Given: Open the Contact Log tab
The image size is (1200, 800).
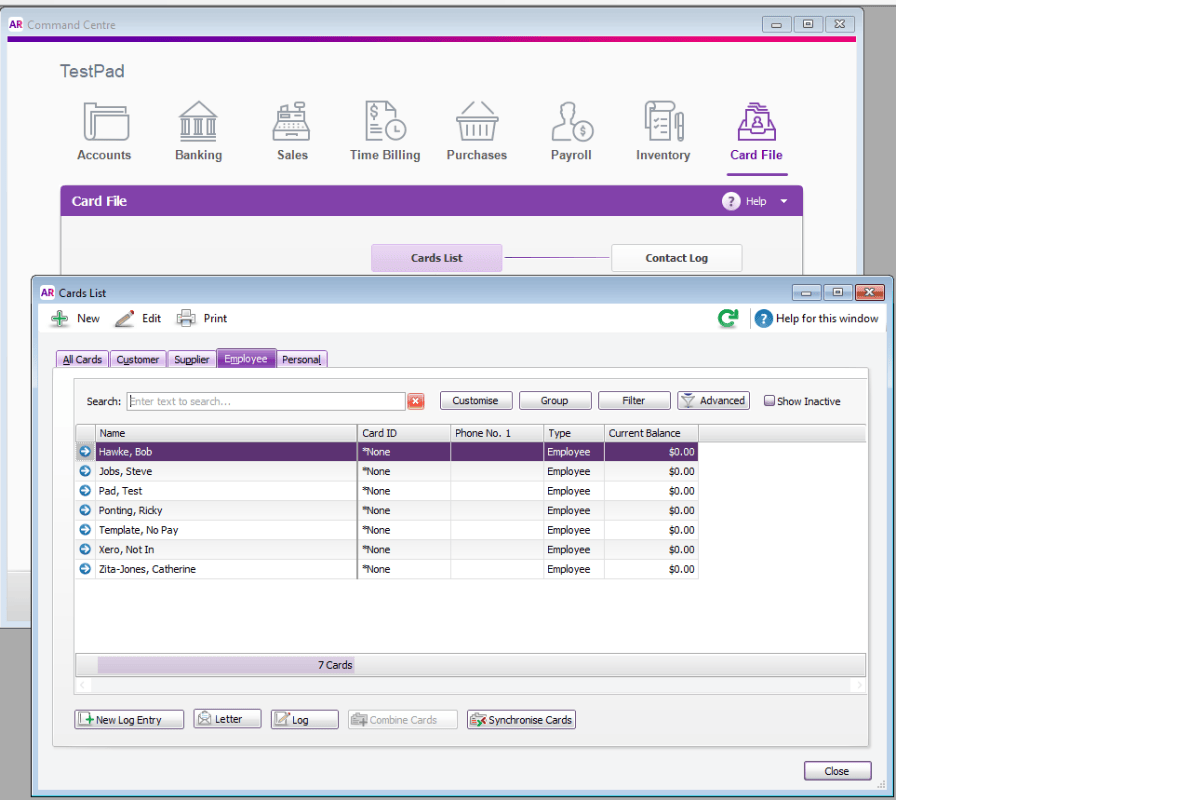Looking at the screenshot, I should pyautogui.click(x=676, y=257).
